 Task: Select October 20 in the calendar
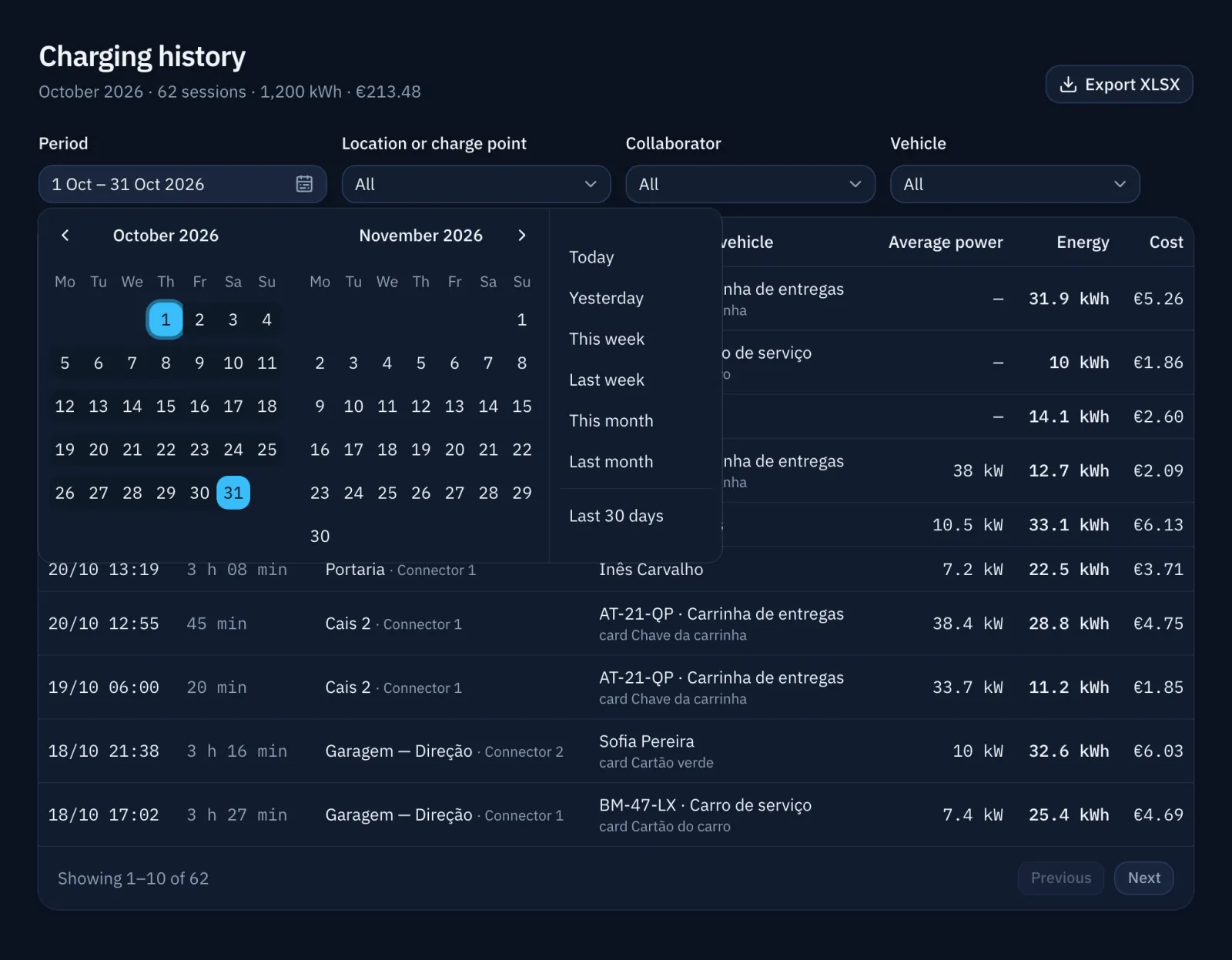pos(99,450)
